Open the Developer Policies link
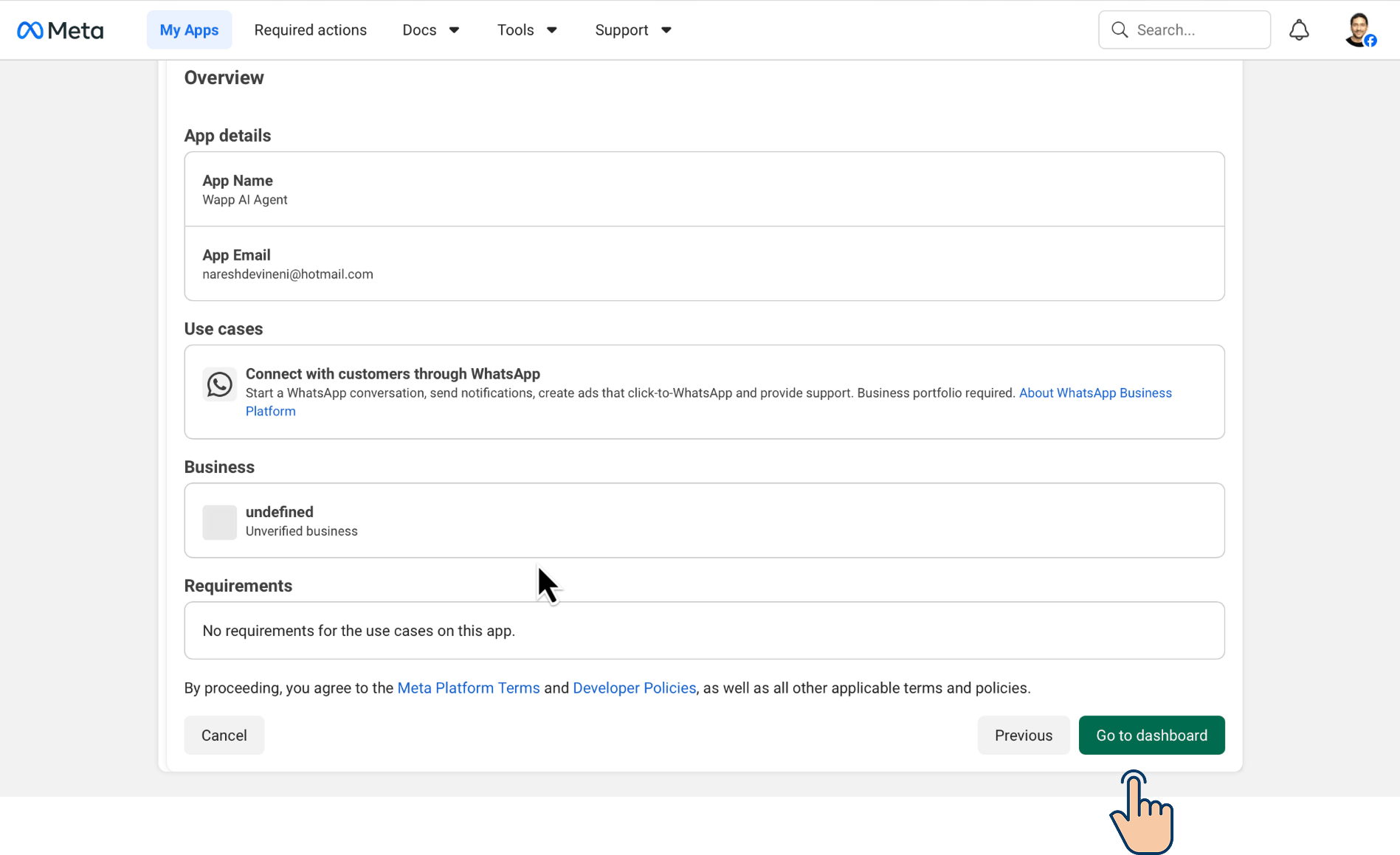1400x855 pixels. 635,688
